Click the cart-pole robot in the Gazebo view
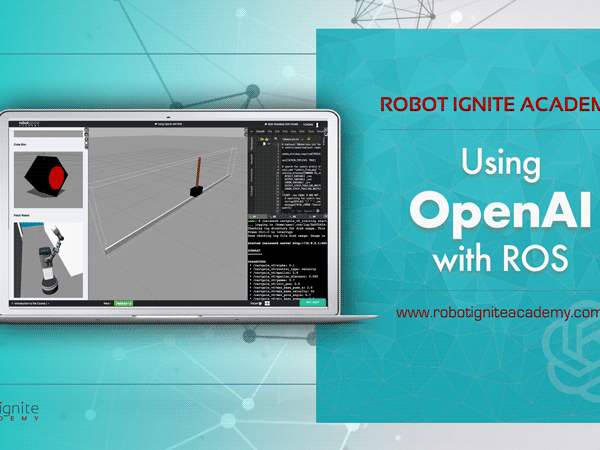600x450 pixels. tap(197, 178)
